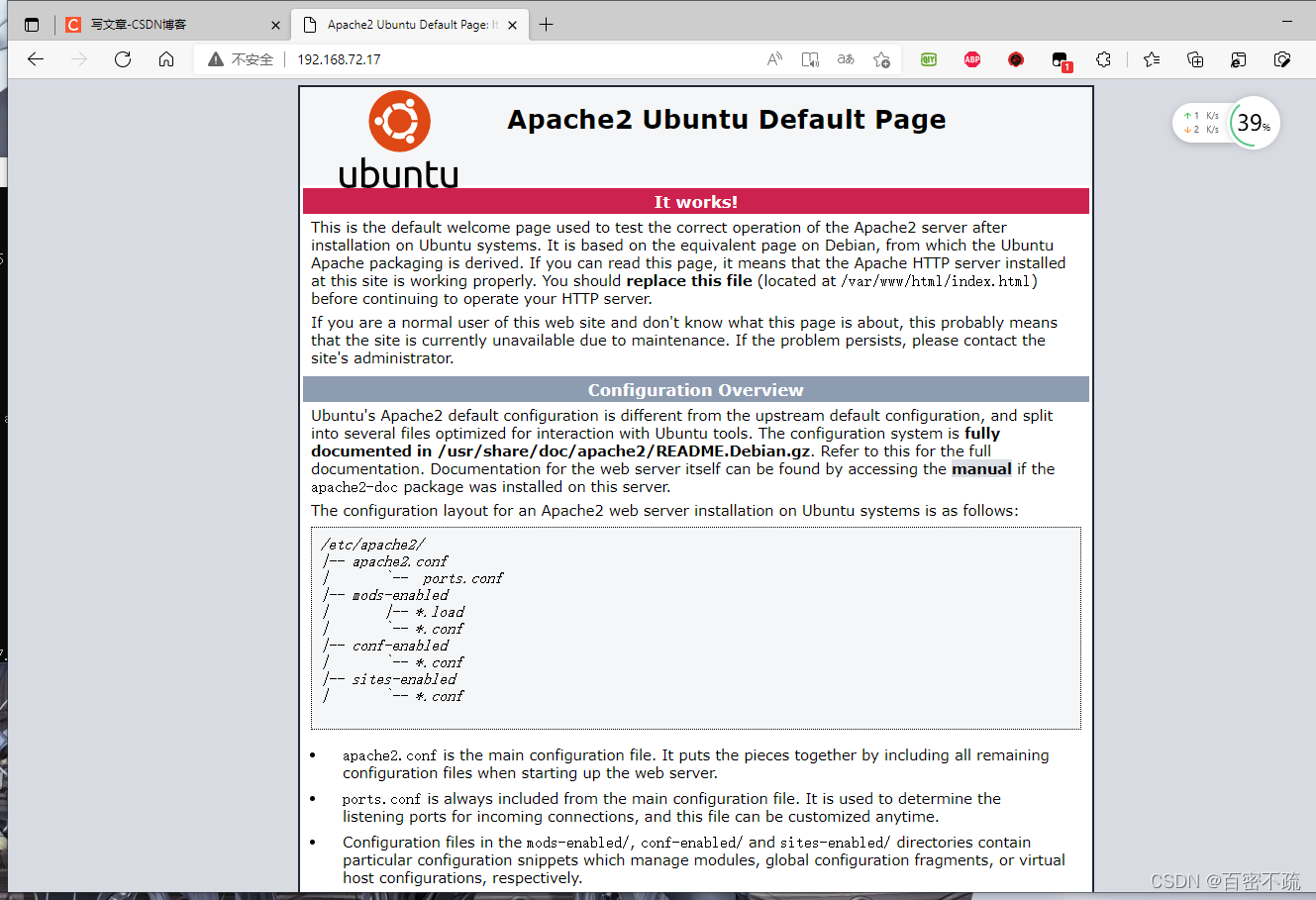Image resolution: width=1316 pixels, height=900 pixels.
Task: Click "apache2-doc" package name text
Action: (x=354, y=487)
